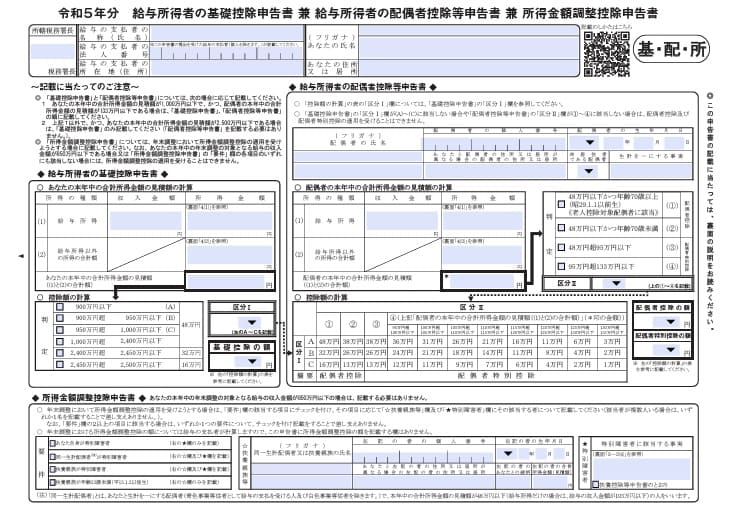Click the フリガナ field above あなたの氏名

(468, 31)
